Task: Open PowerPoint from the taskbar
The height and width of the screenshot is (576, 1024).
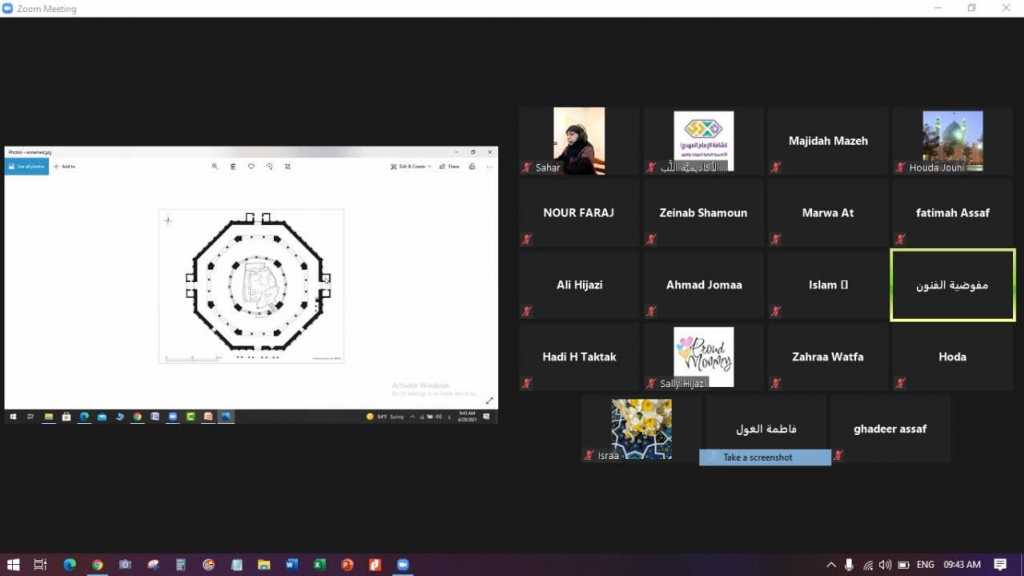Action: coord(347,565)
